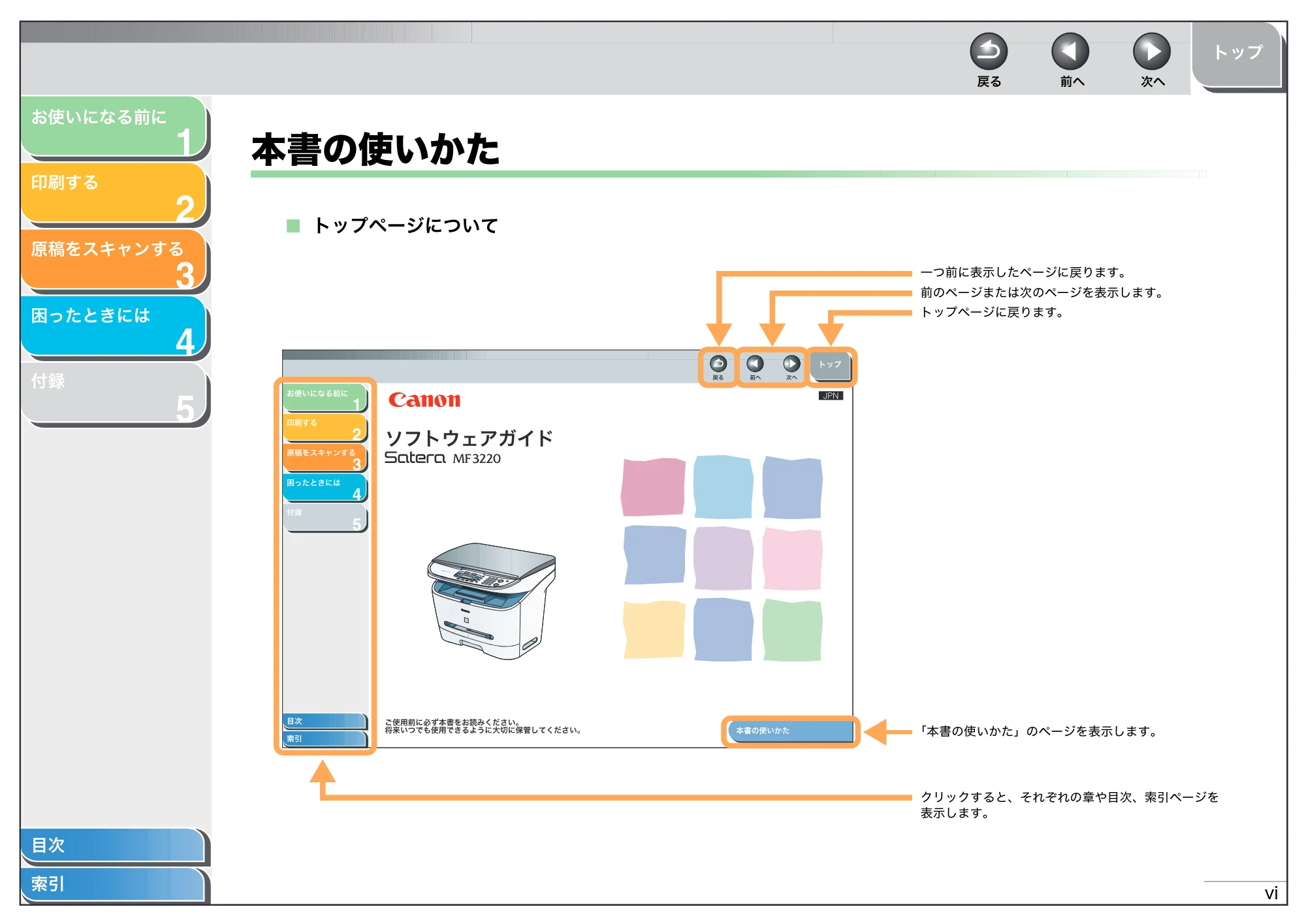This screenshot has width=1306, height=924.
Task: Click small 印刷する tab in the sample image
Action: 325,428
